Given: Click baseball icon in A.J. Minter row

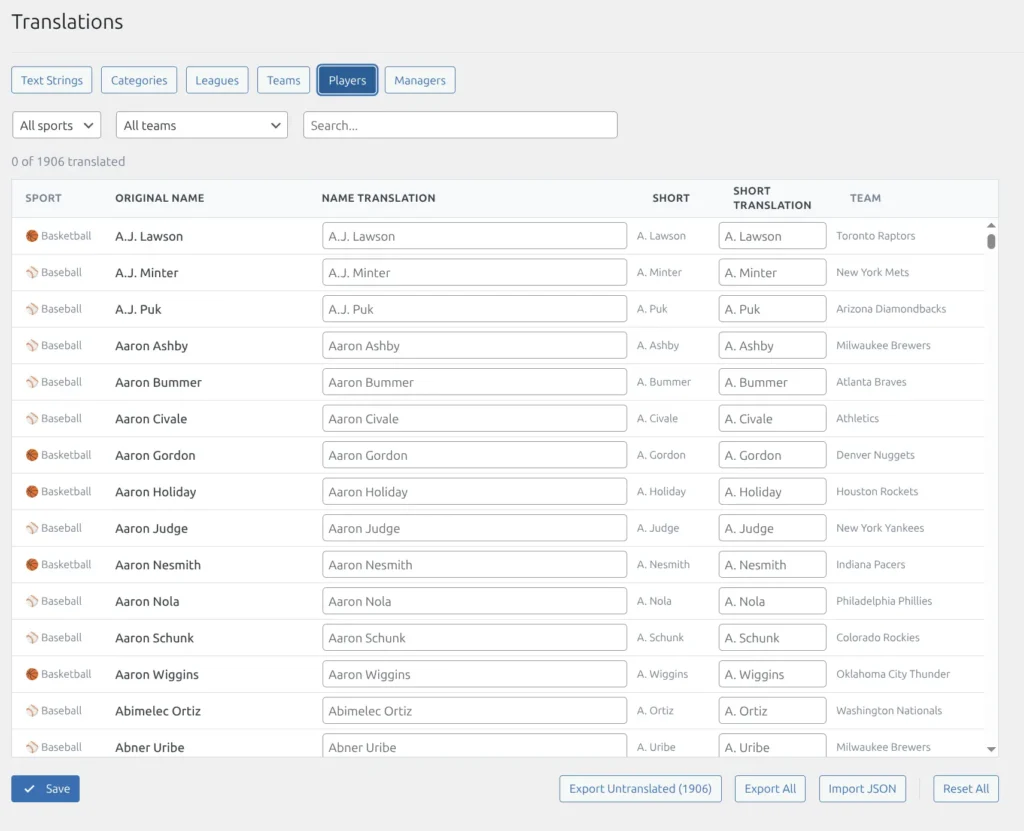Looking at the screenshot, I should click(x=31, y=272).
